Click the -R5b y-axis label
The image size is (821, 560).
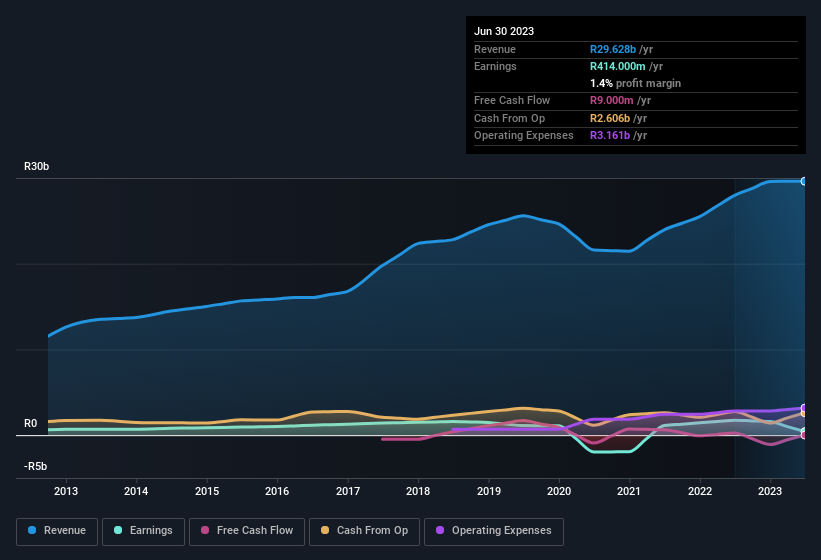(35, 466)
